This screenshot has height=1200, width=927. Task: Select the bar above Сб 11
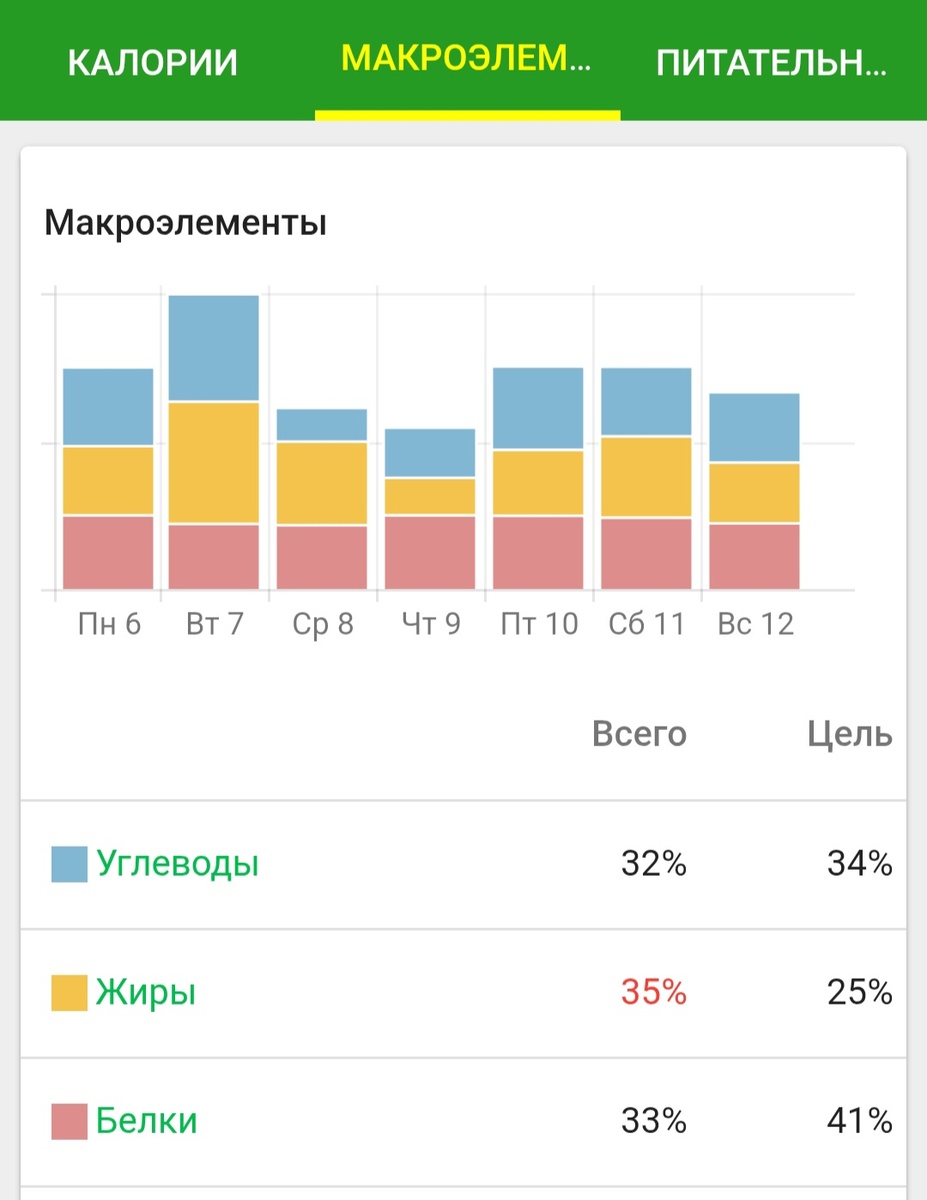click(x=646, y=480)
